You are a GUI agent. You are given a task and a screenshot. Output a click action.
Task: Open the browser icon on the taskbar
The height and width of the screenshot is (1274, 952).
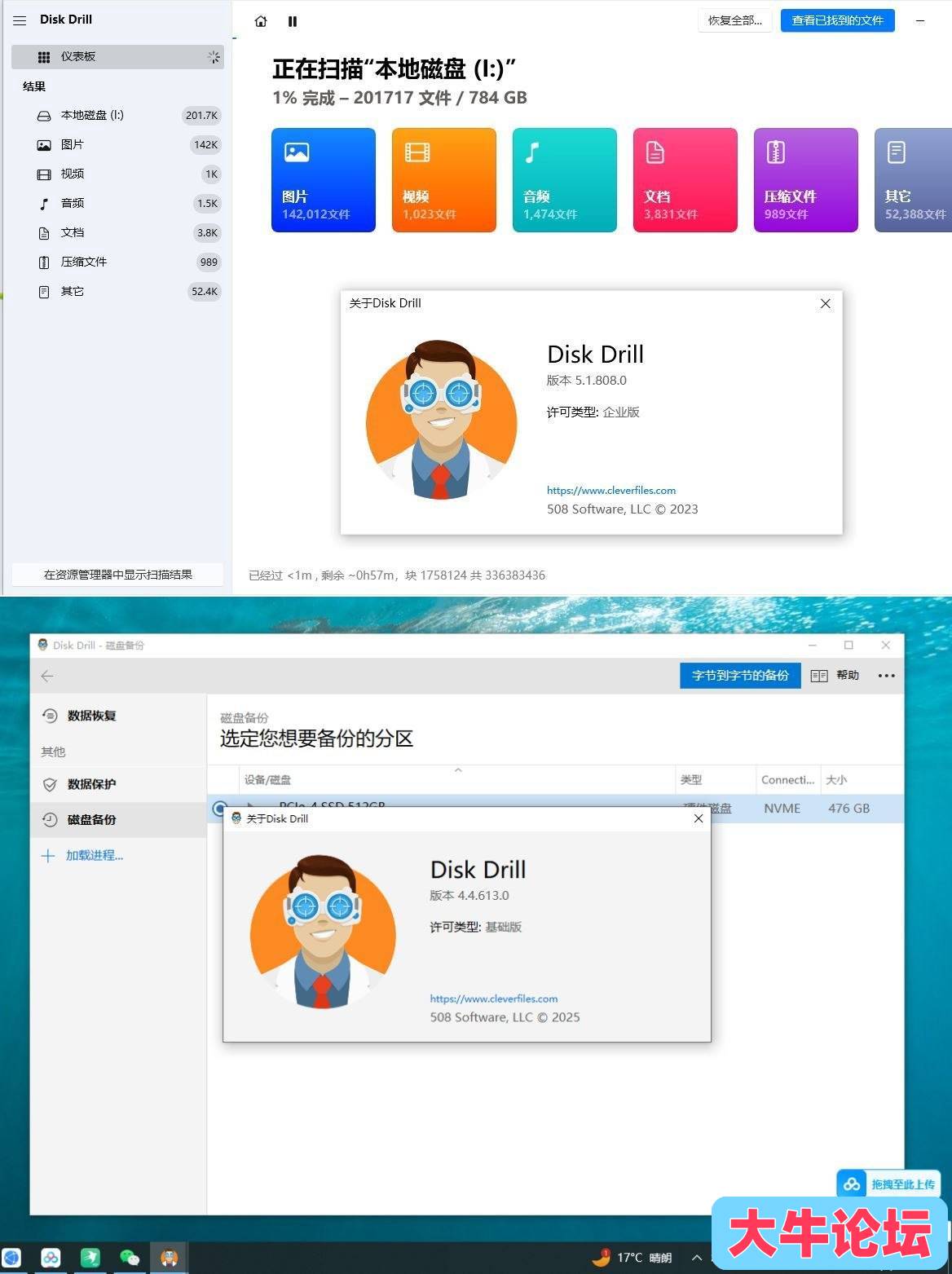[11, 1258]
